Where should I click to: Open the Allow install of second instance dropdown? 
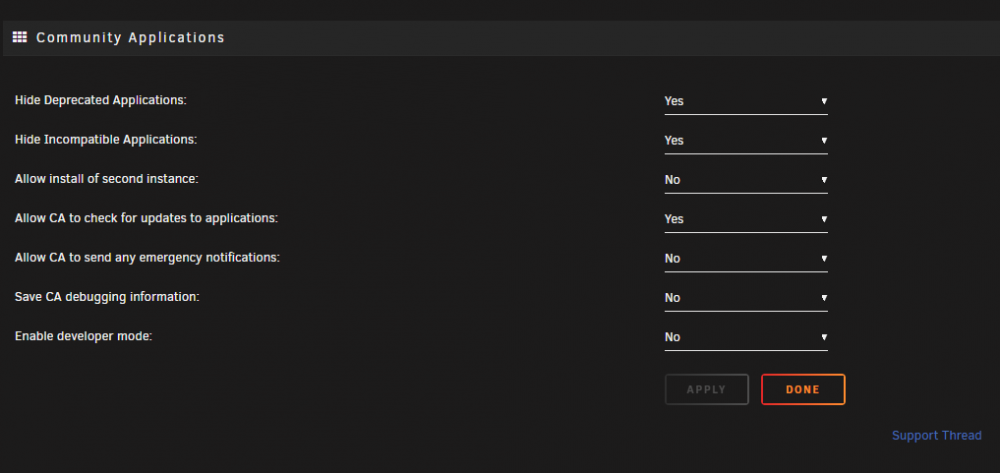[746, 180]
